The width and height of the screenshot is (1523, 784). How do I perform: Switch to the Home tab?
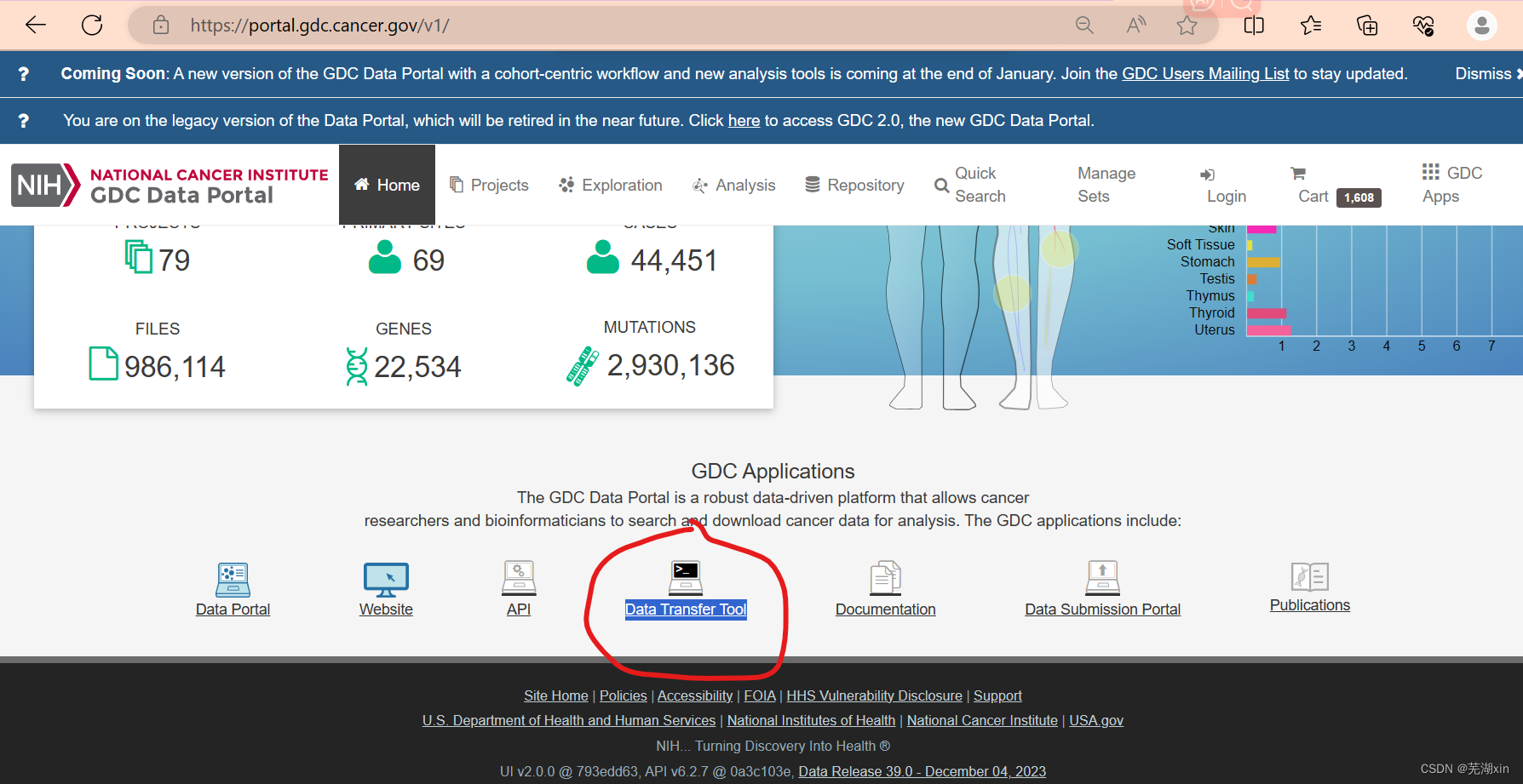[387, 184]
